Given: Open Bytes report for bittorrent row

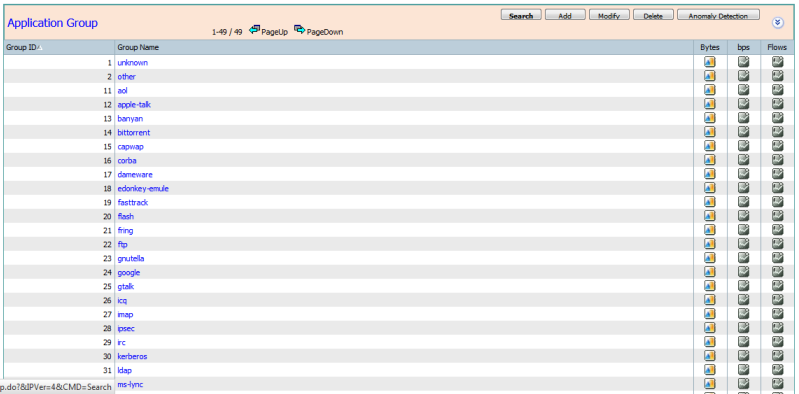Looking at the screenshot, I should point(709,132).
